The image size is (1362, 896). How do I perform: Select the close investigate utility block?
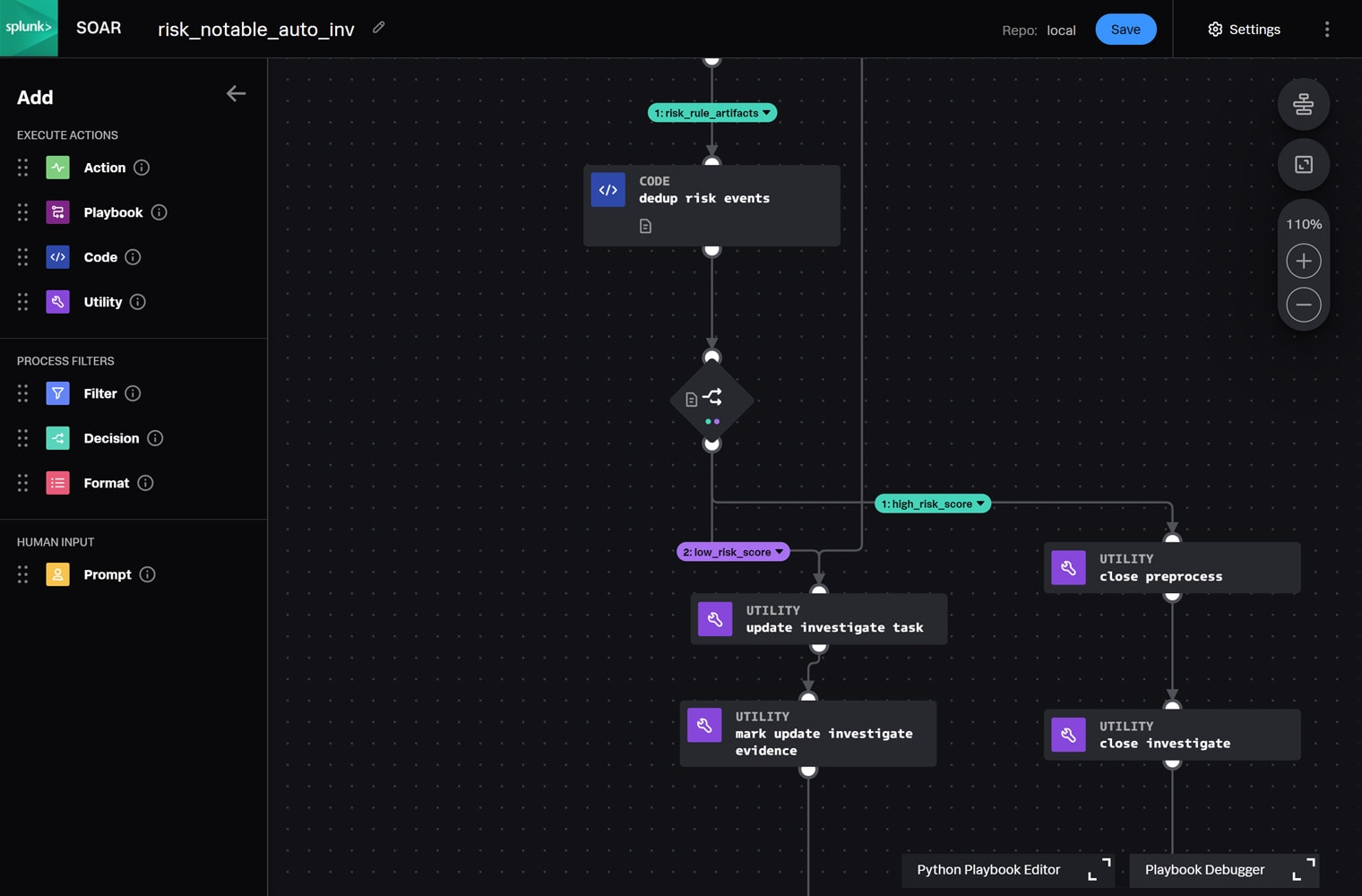coord(1172,735)
